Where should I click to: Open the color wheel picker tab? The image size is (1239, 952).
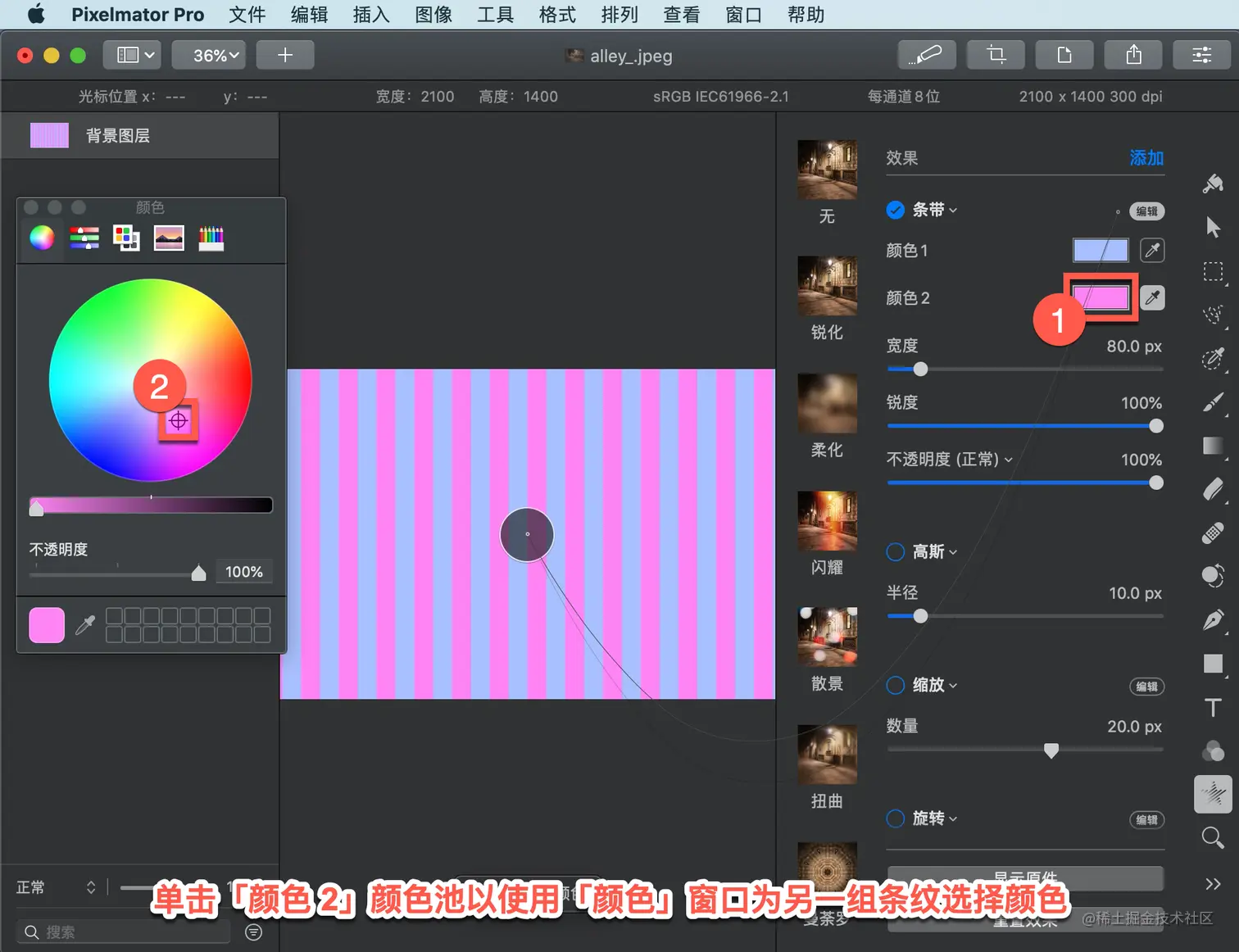[42, 238]
